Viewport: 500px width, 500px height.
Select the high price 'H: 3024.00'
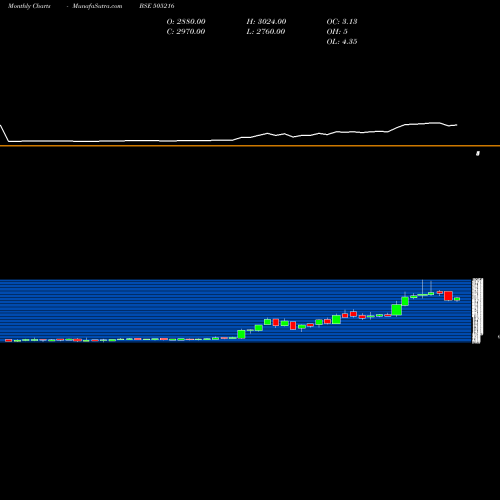pos(266,22)
